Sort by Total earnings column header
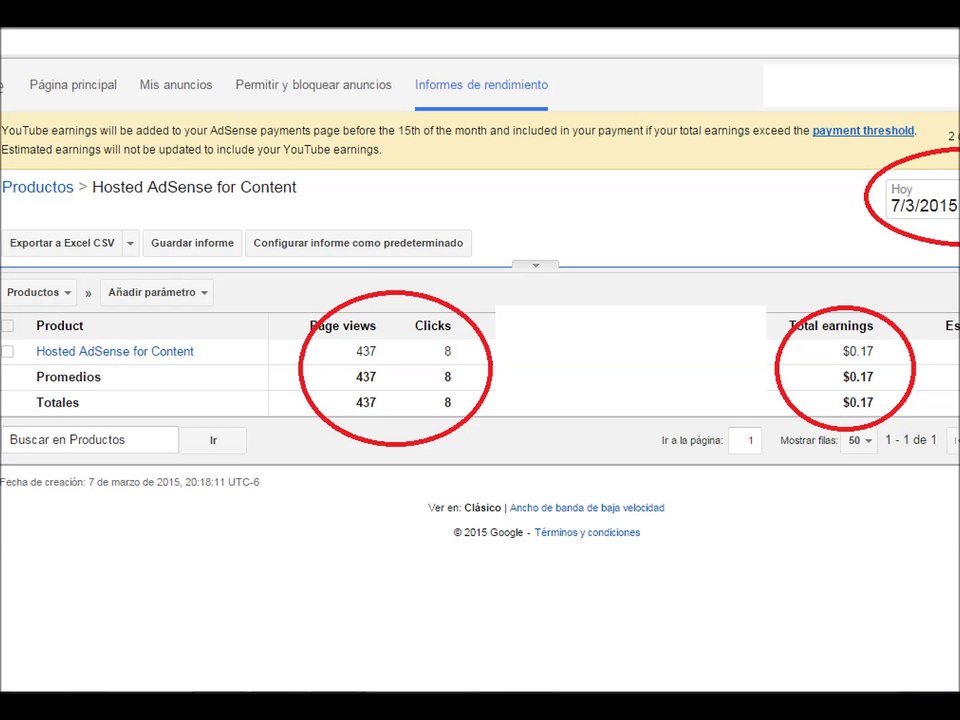The width and height of the screenshot is (960, 720). (x=831, y=326)
